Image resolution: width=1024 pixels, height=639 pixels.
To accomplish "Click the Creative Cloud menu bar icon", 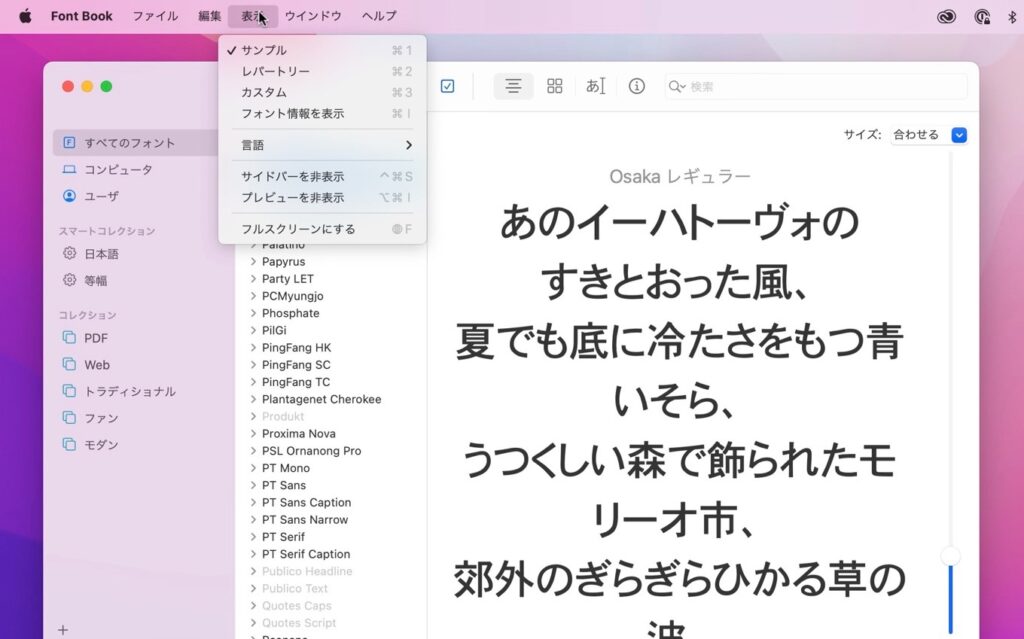I will tap(948, 15).
